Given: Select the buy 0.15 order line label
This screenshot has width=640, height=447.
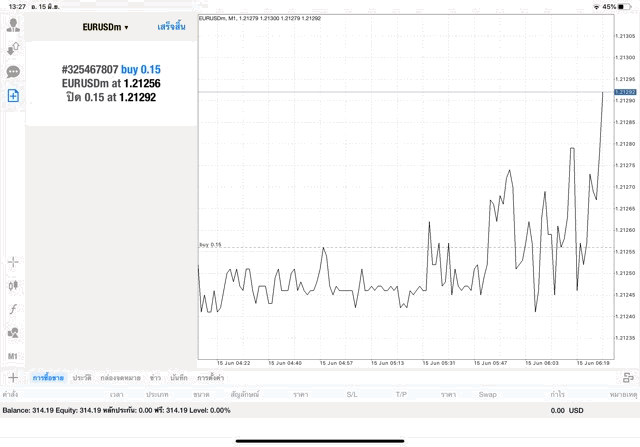Looking at the screenshot, I should click(x=210, y=245).
